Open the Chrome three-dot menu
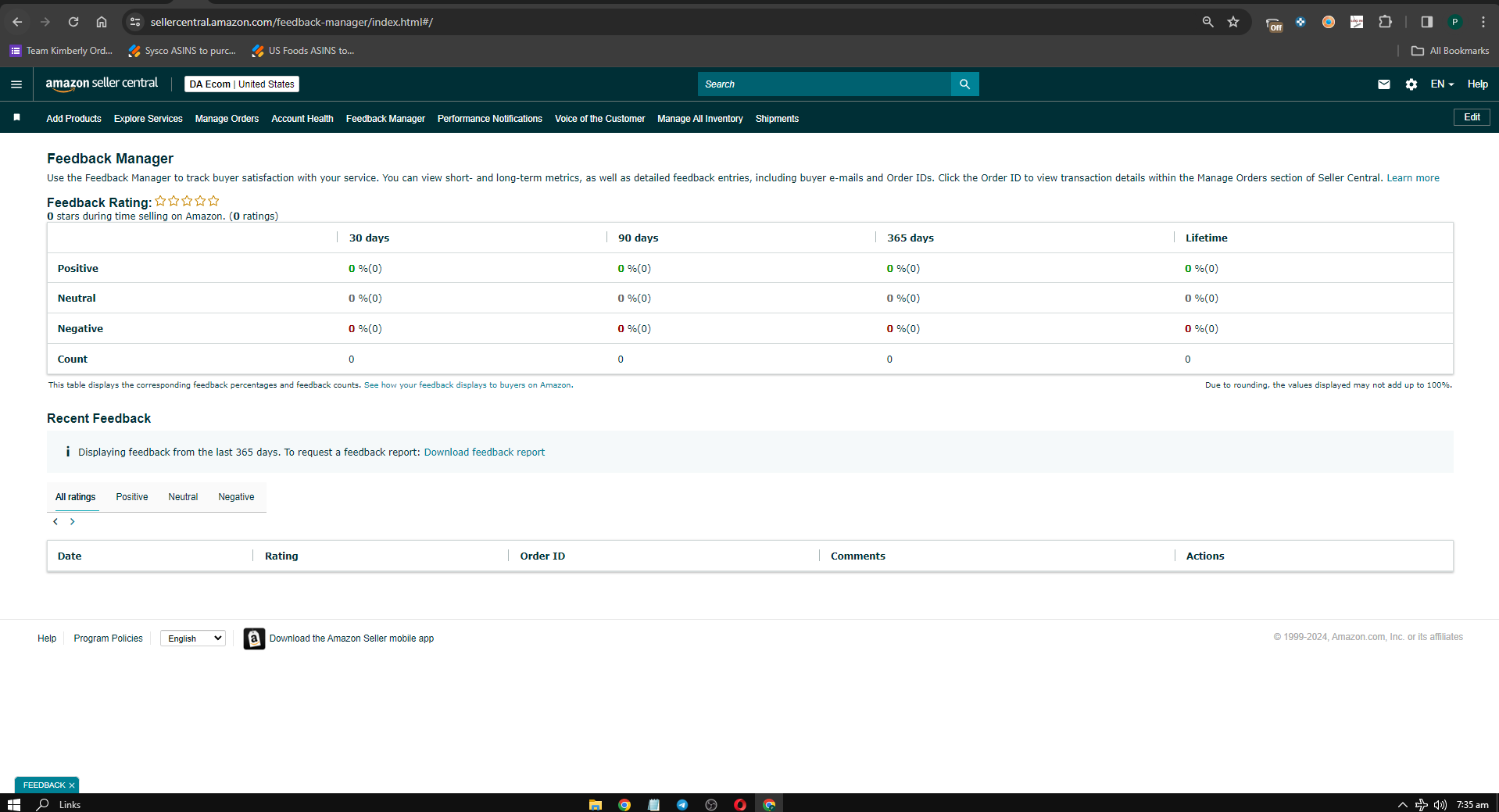 (1483, 22)
